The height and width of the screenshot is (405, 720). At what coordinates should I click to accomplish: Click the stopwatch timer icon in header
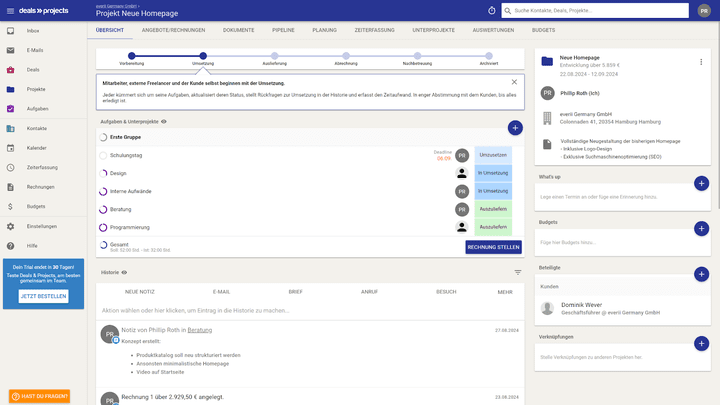click(x=491, y=10)
